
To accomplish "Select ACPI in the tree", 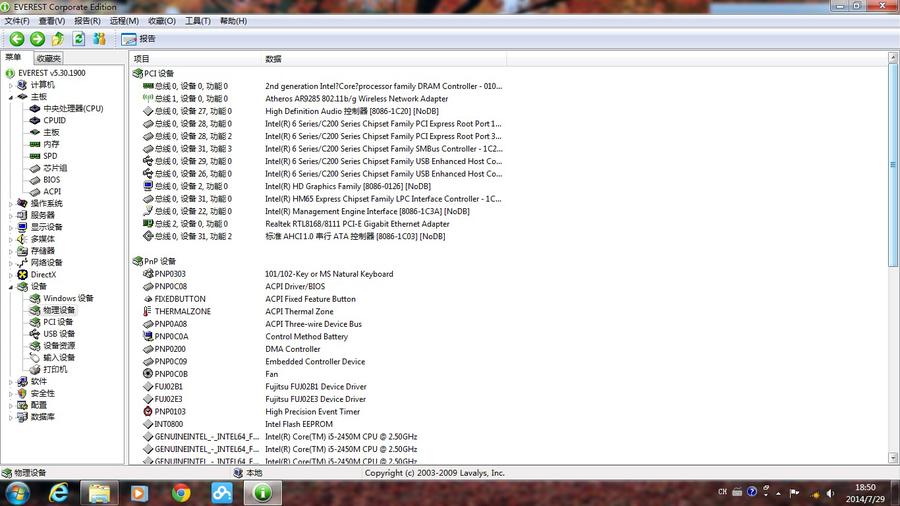I will tap(52, 192).
